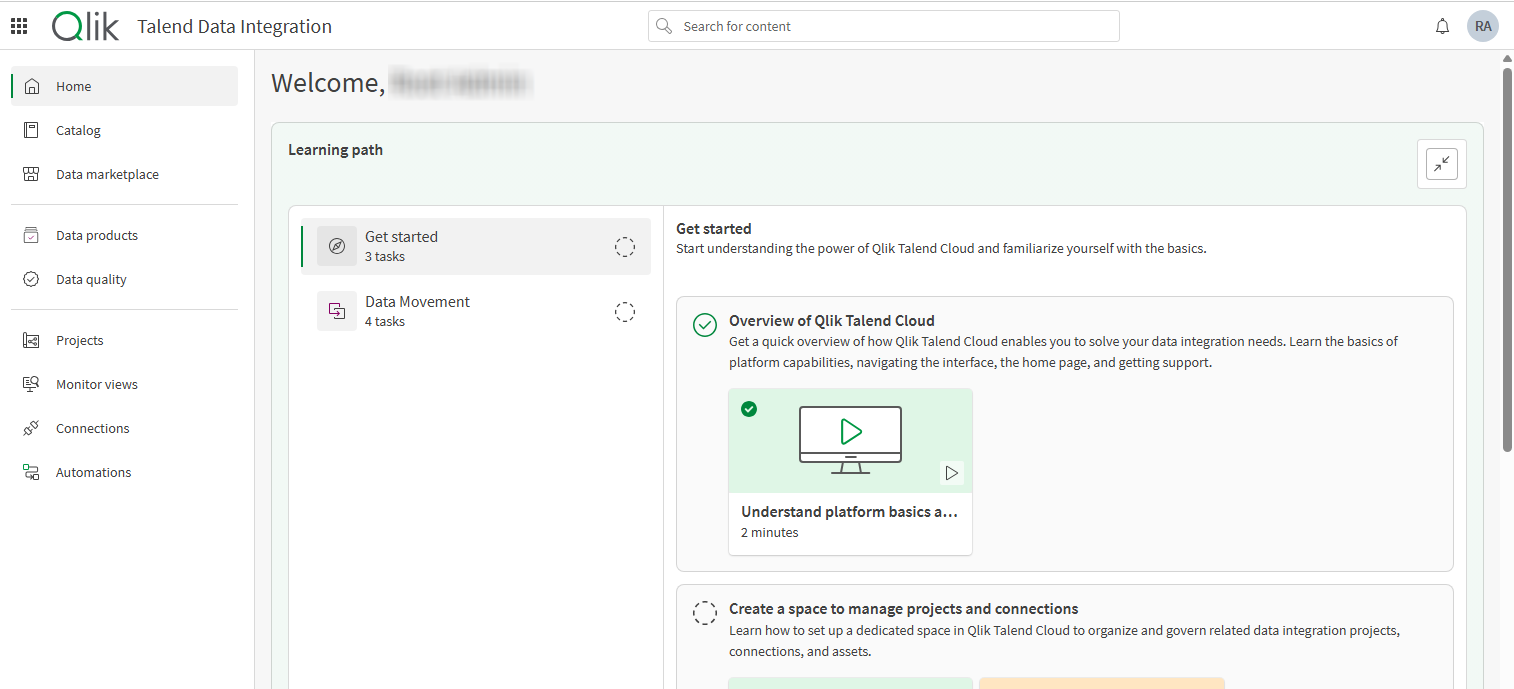Click inside the Search for content field
Screen dimensions: 1514x689
(883, 25)
